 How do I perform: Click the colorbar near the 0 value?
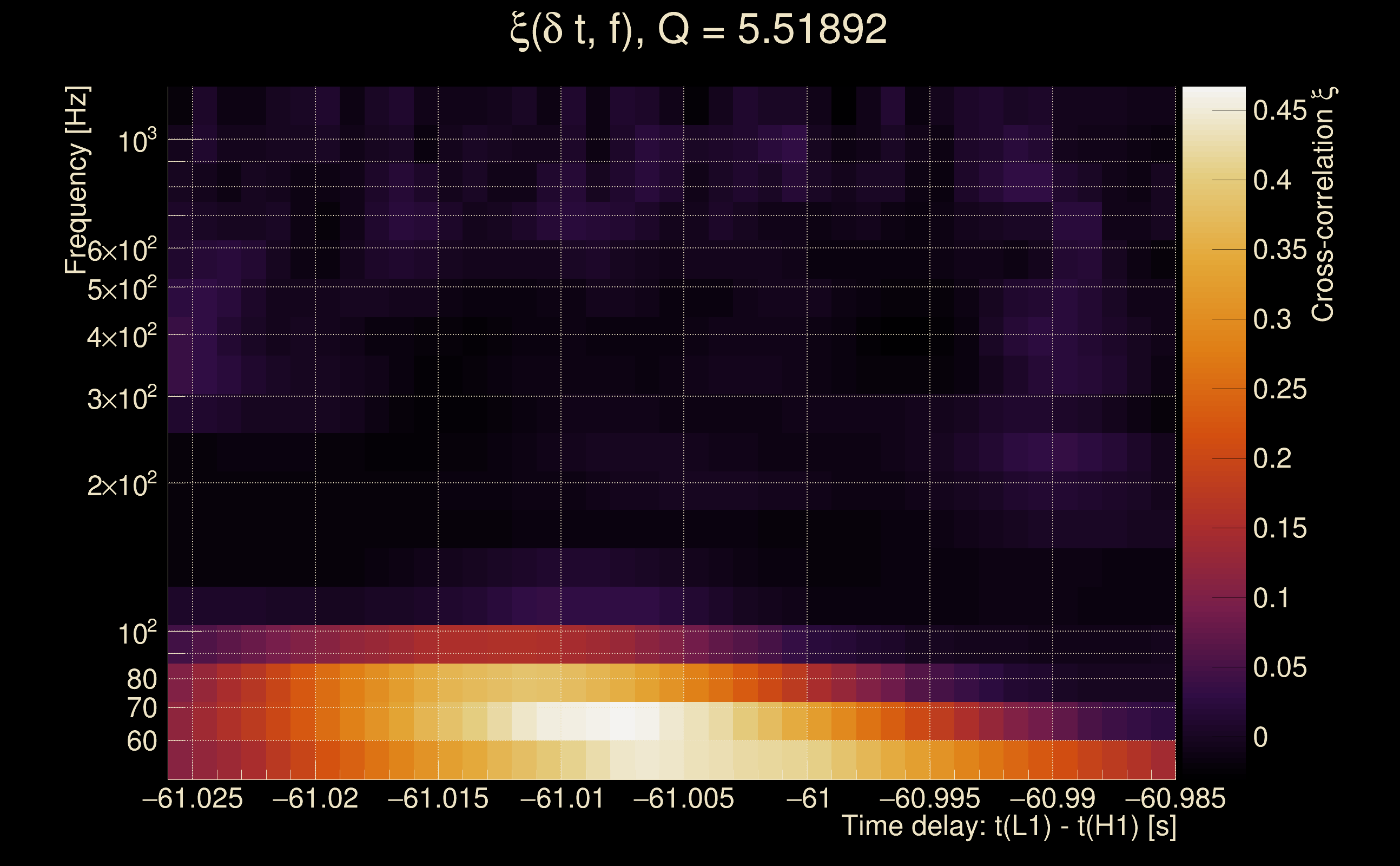1213,737
